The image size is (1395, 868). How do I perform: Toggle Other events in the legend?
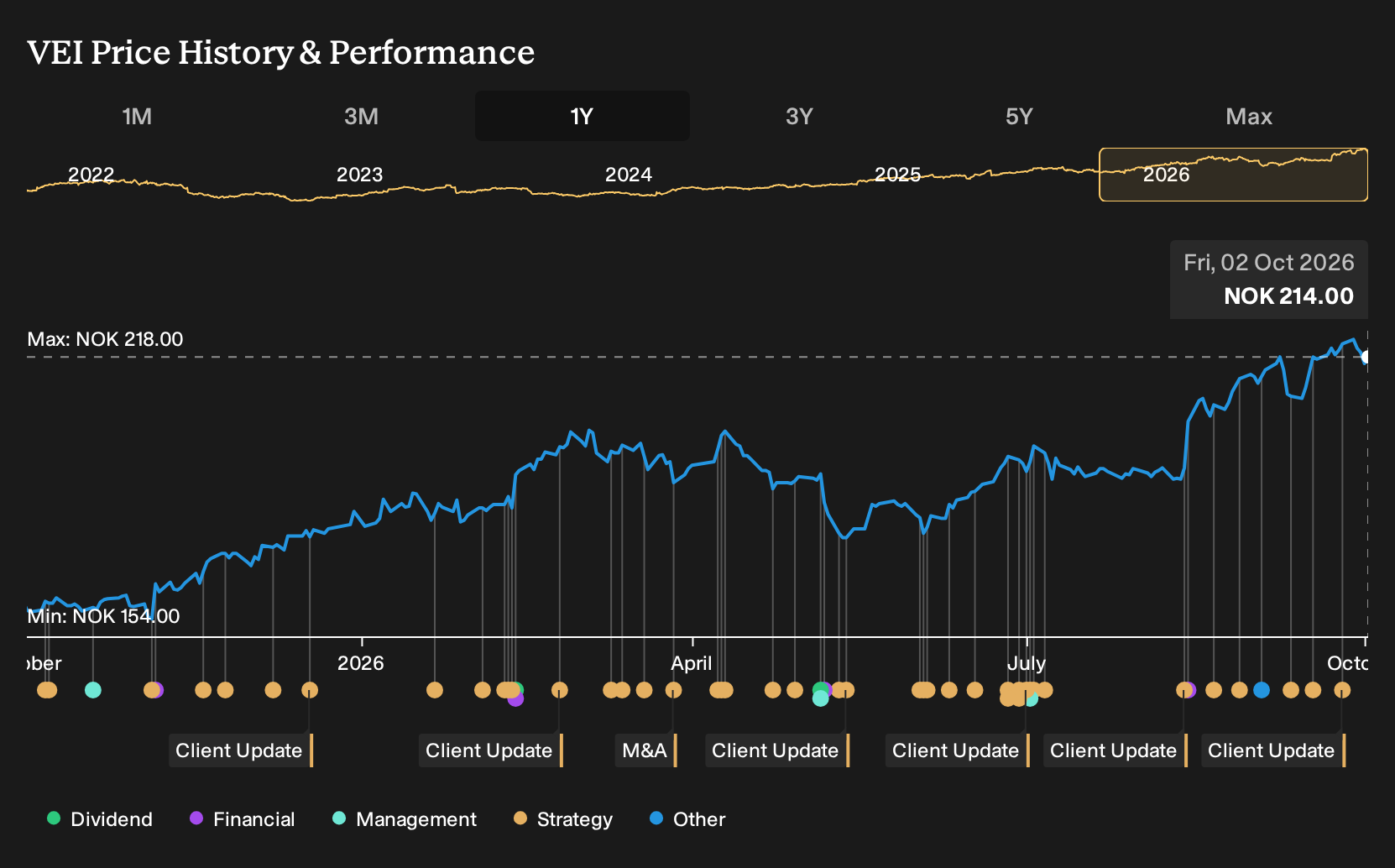[687, 818]
